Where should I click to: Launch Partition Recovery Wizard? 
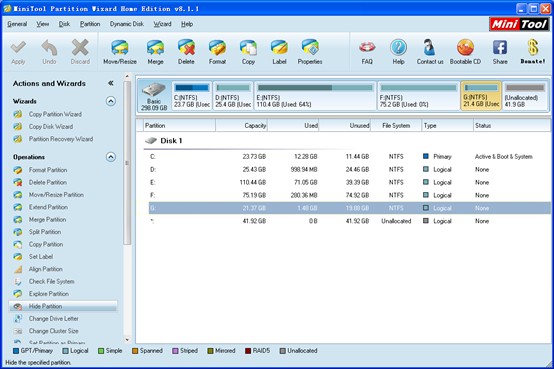[61, 139]
